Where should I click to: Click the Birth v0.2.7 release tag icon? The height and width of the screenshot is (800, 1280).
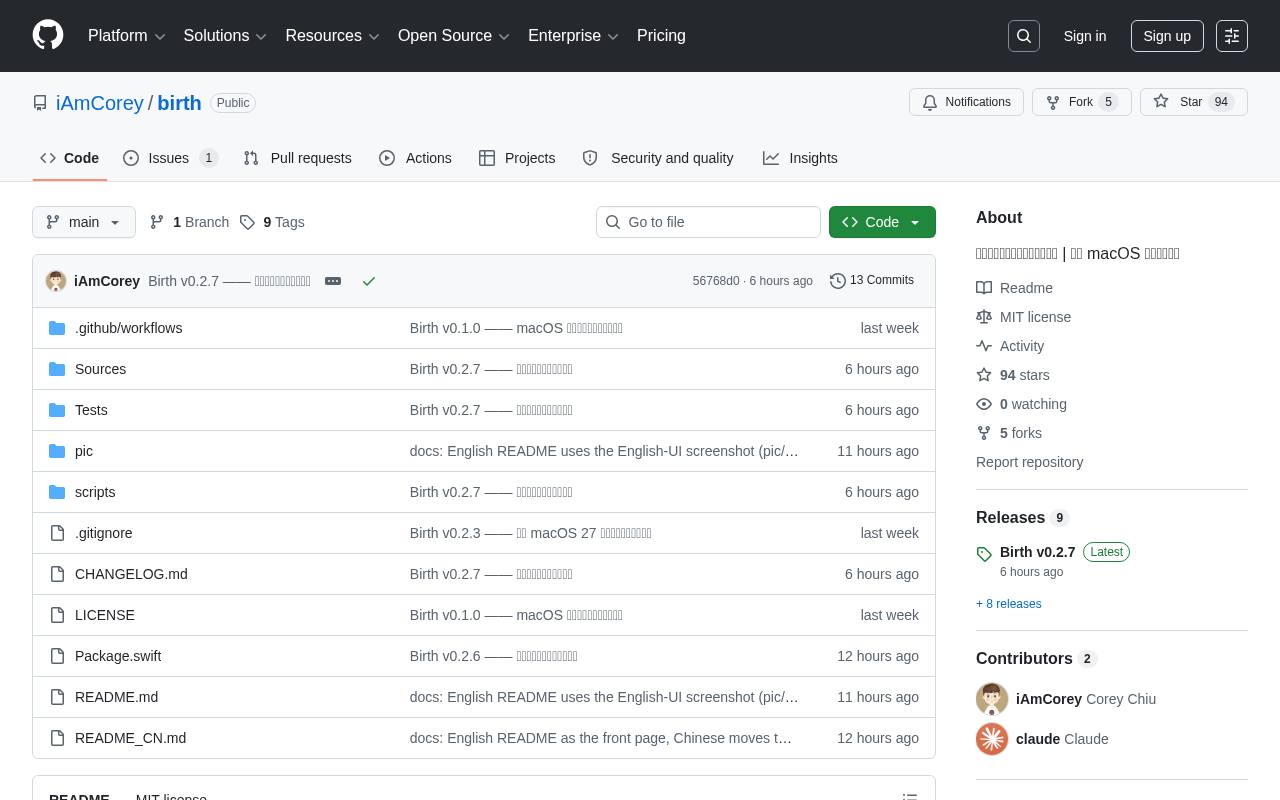984,554
